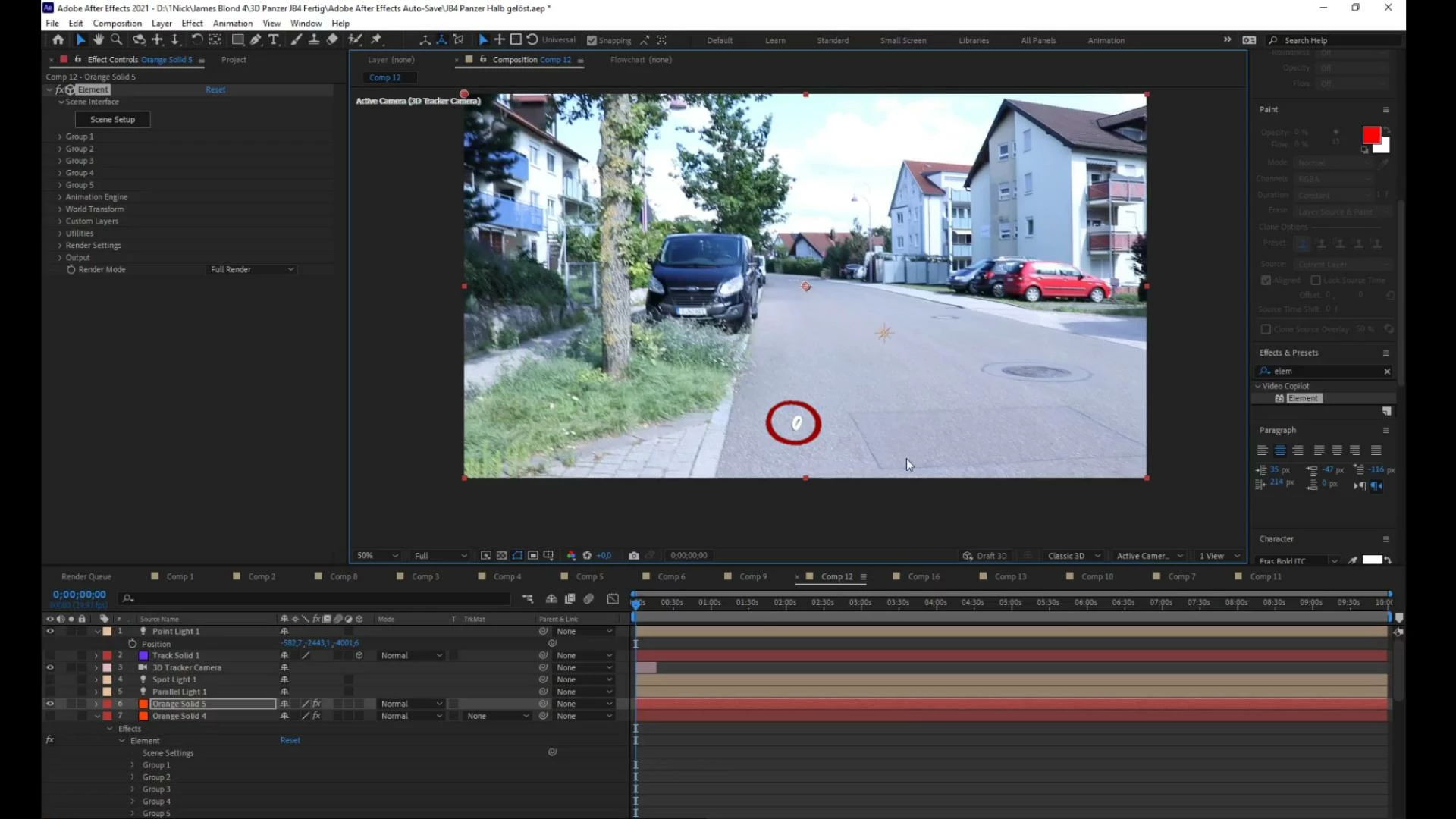The height and width of the screenshot is (819, 1456).
Task: Select the Zoom tool in toolbar
Action: pos(116,39)
